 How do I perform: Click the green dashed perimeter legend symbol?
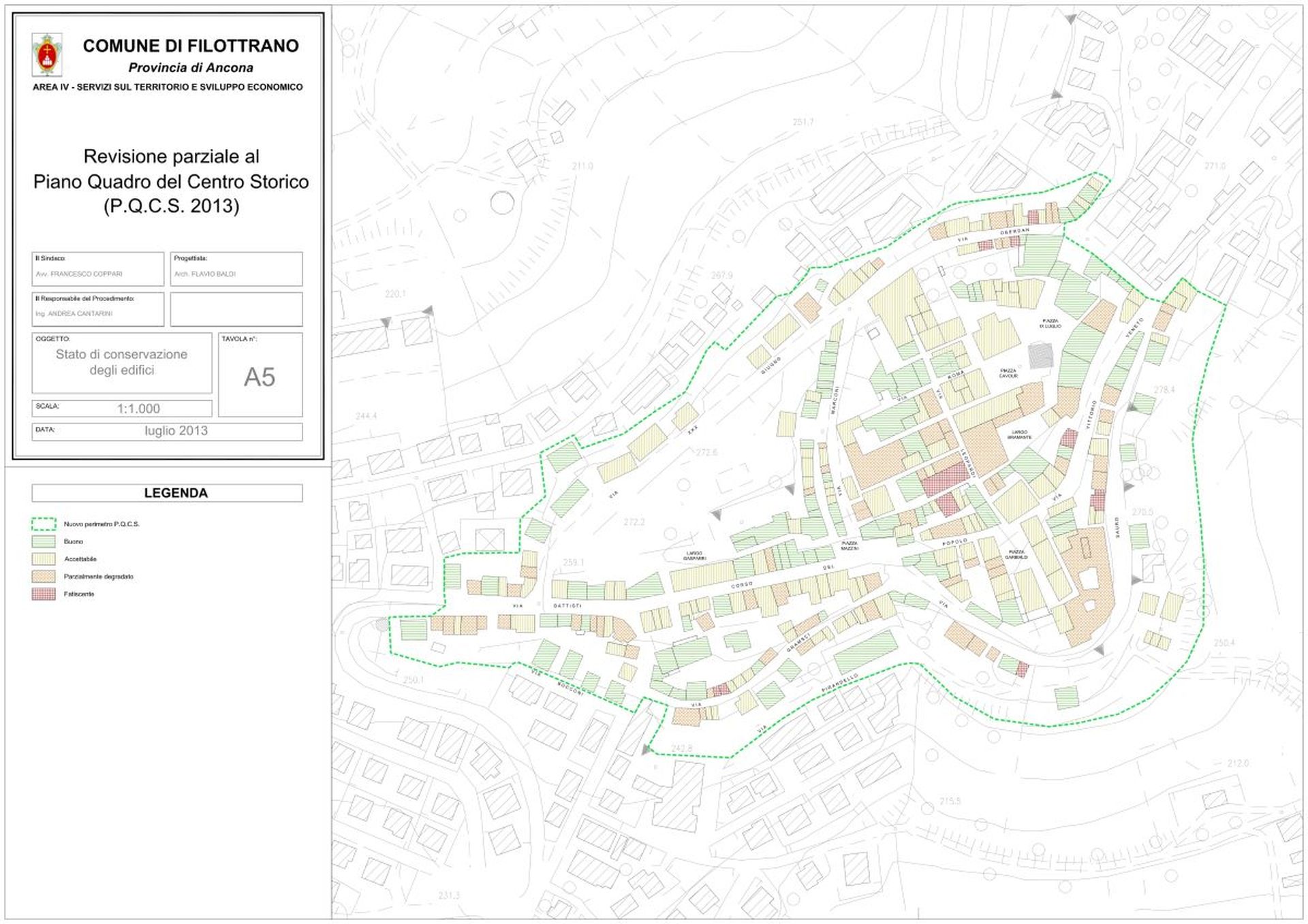click(x=44, y=524)
